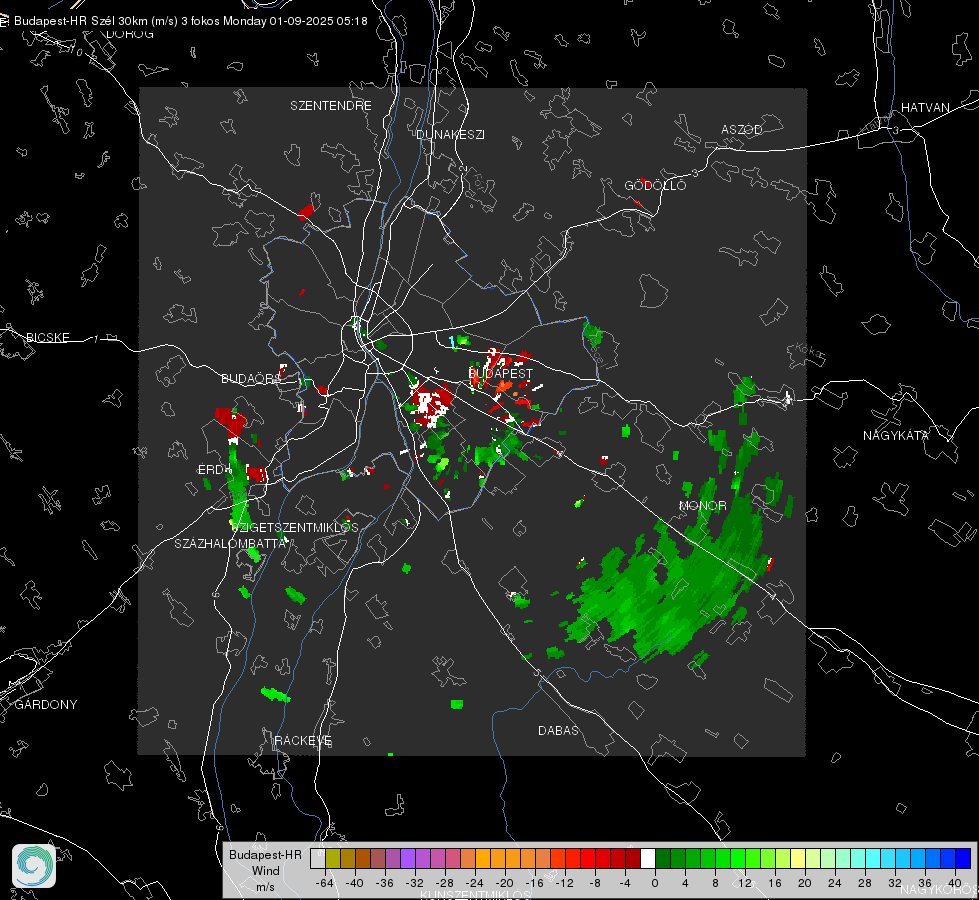Screen dimensions: 979x900
Task: Click the NAGYKÁTA city label
Action: point(896,436)
